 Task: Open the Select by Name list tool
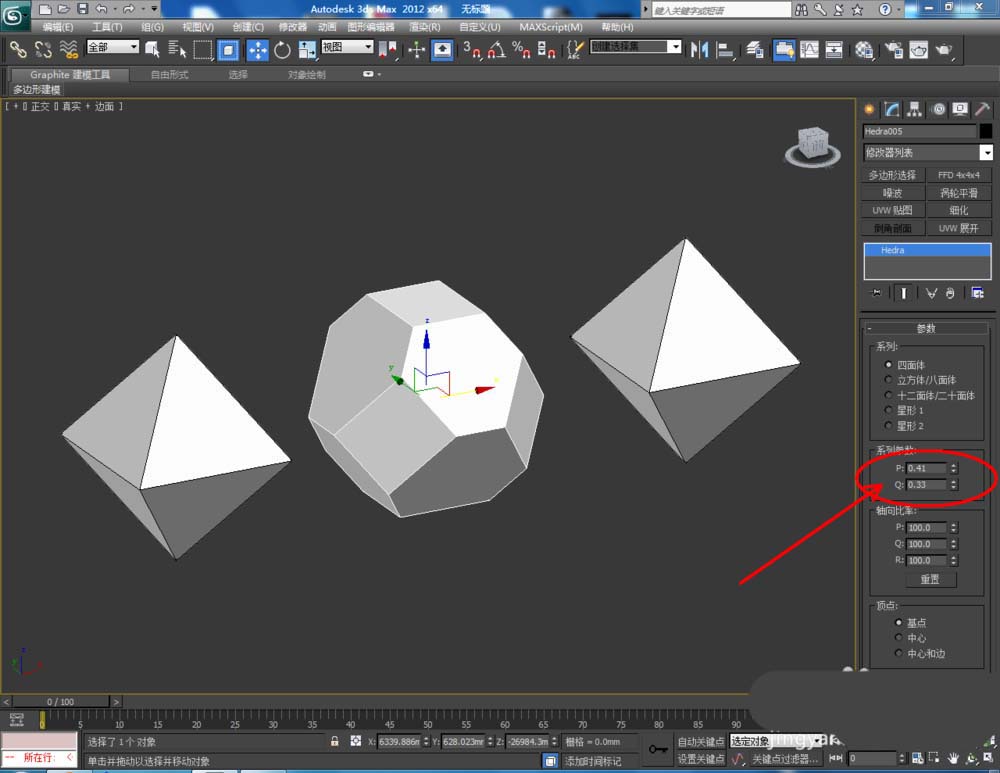tap(177, 50)
